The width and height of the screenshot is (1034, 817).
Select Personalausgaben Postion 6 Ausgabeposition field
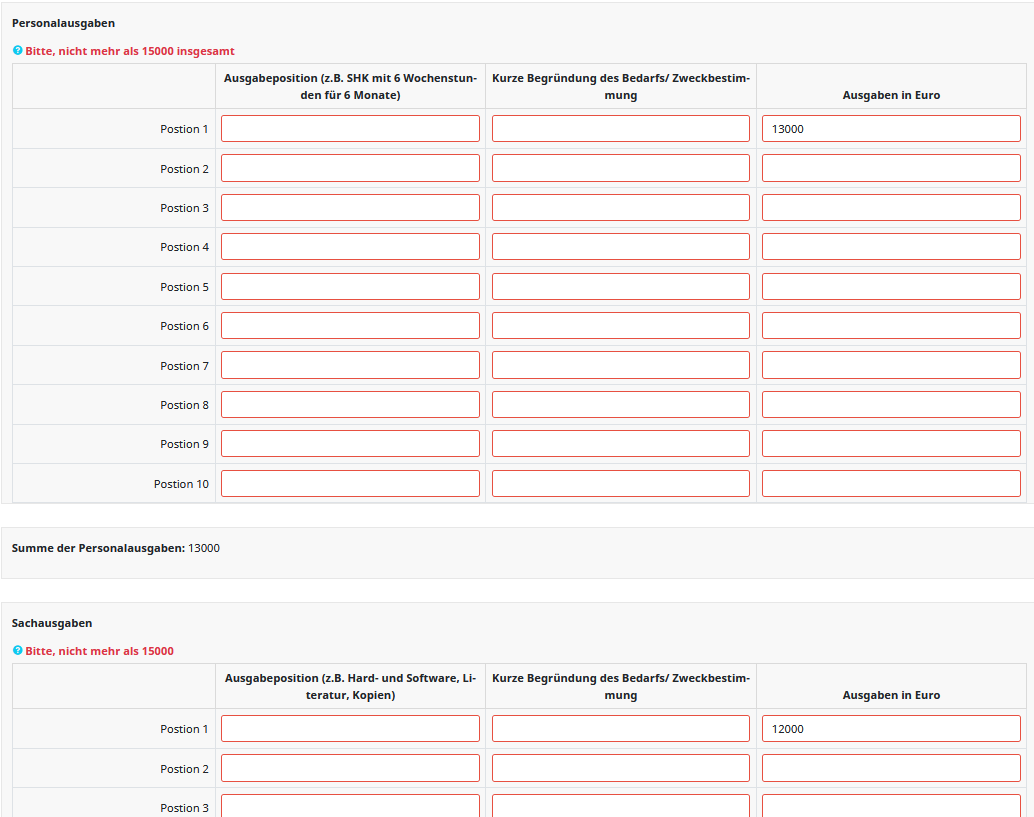350,326
